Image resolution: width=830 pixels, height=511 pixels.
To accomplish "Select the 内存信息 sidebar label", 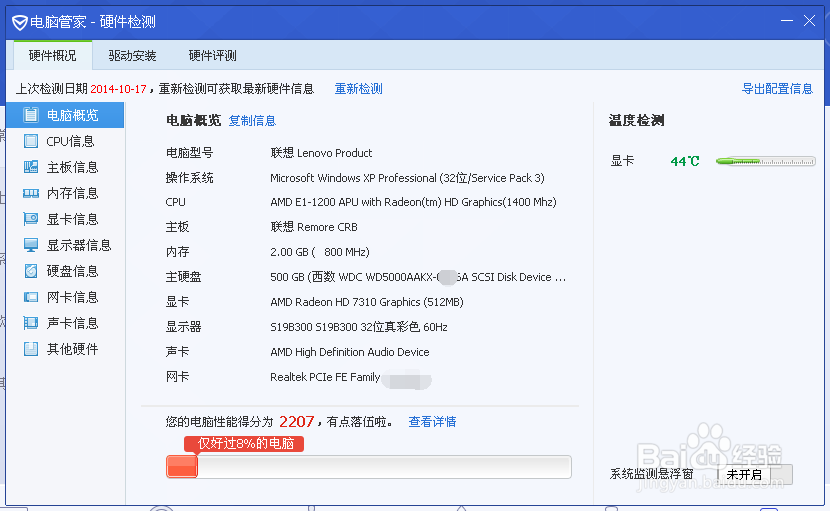I will click(73, 193).
